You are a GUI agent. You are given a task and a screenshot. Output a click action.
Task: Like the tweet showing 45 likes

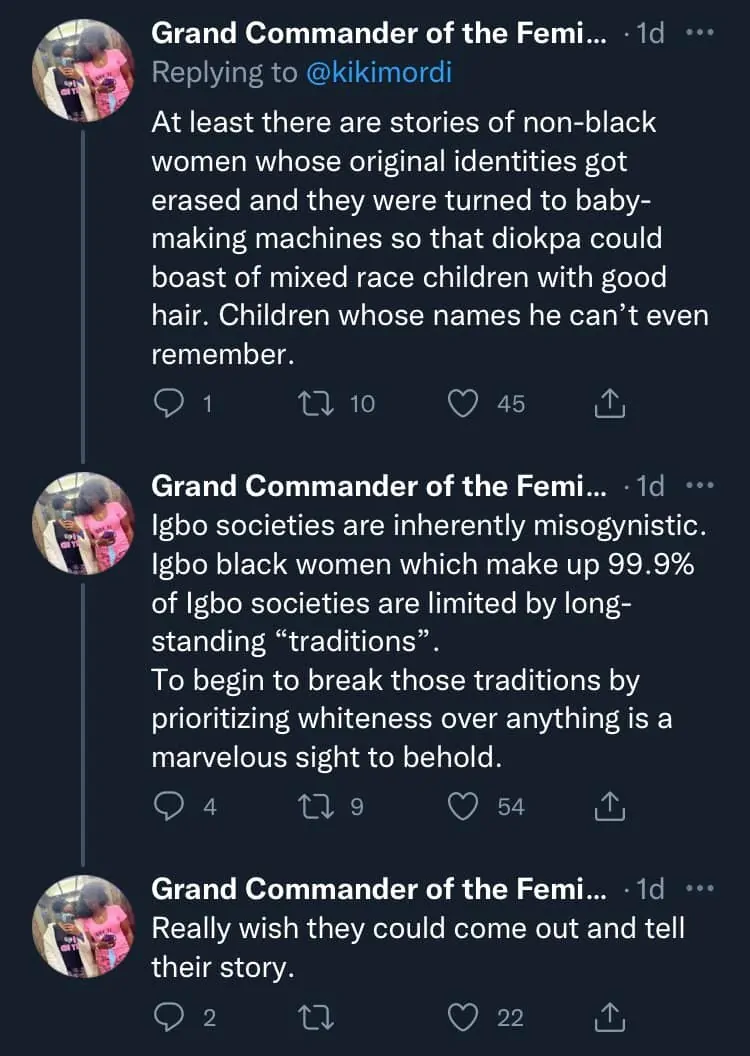(x=462, y=403)
